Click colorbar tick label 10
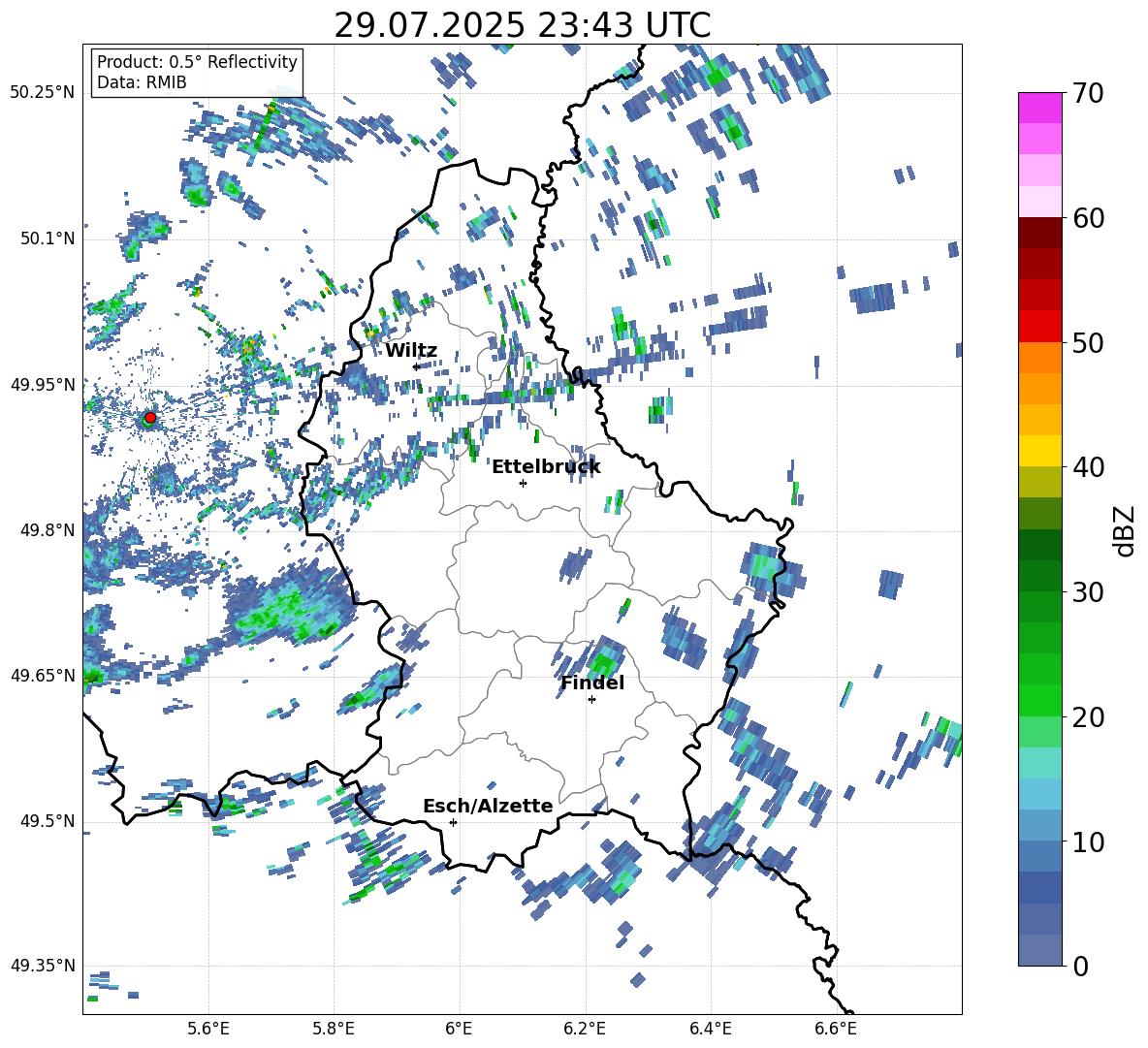This screenshot has height=1048, width=1148. tap(1088, 842)
